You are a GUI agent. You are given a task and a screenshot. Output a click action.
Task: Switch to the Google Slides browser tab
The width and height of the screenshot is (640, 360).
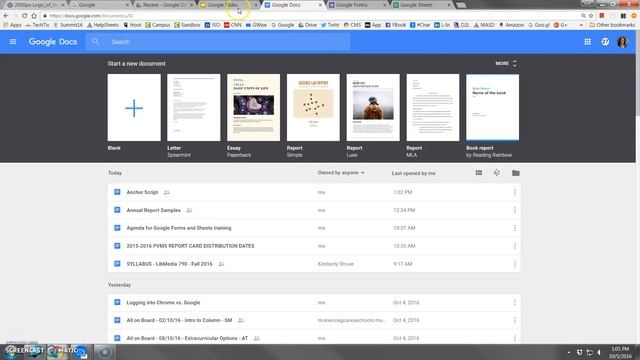tap(227, 5)
